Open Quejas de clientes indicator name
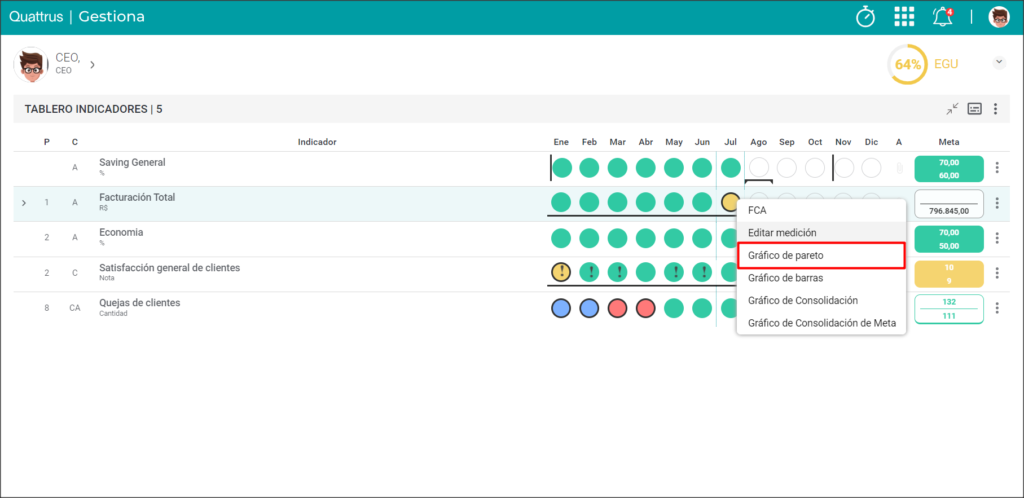 coord(140,303)
